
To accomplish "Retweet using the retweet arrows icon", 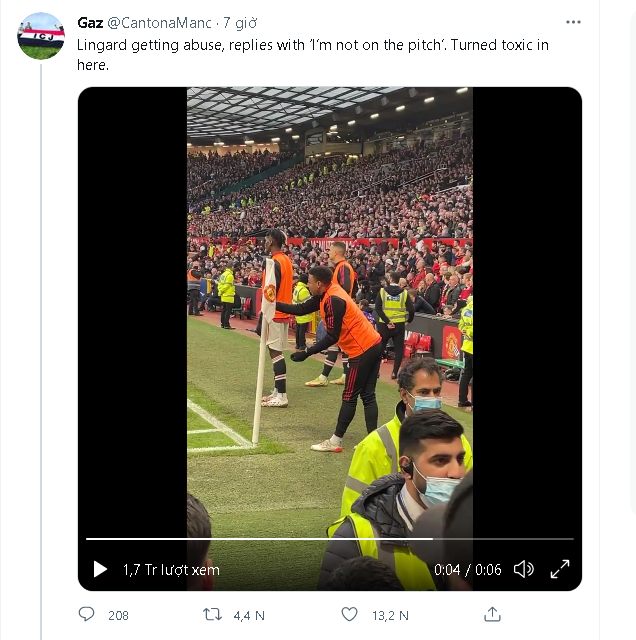I will coord(212,614).
